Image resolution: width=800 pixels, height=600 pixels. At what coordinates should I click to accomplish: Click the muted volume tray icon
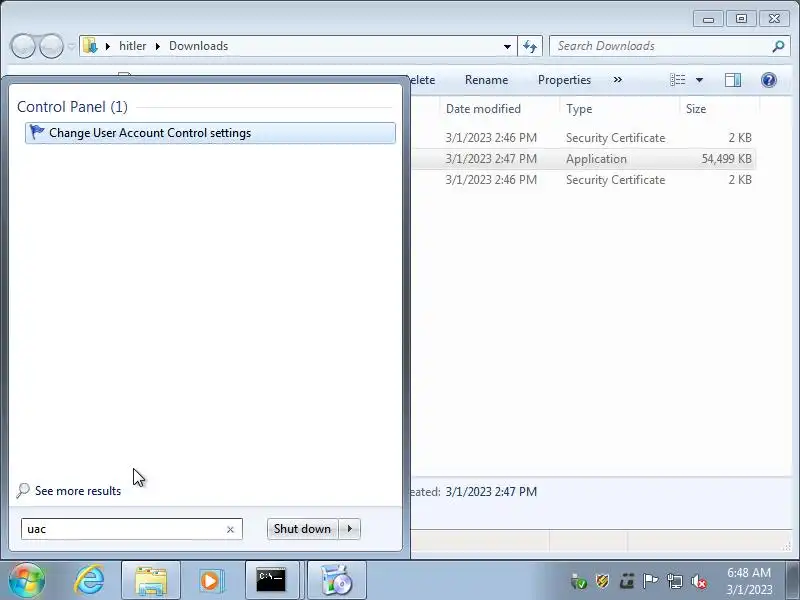click(699, 581)
